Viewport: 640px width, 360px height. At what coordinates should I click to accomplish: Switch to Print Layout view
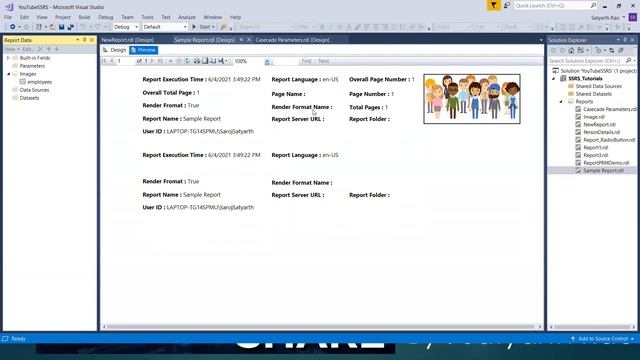(x=205, y=61)
